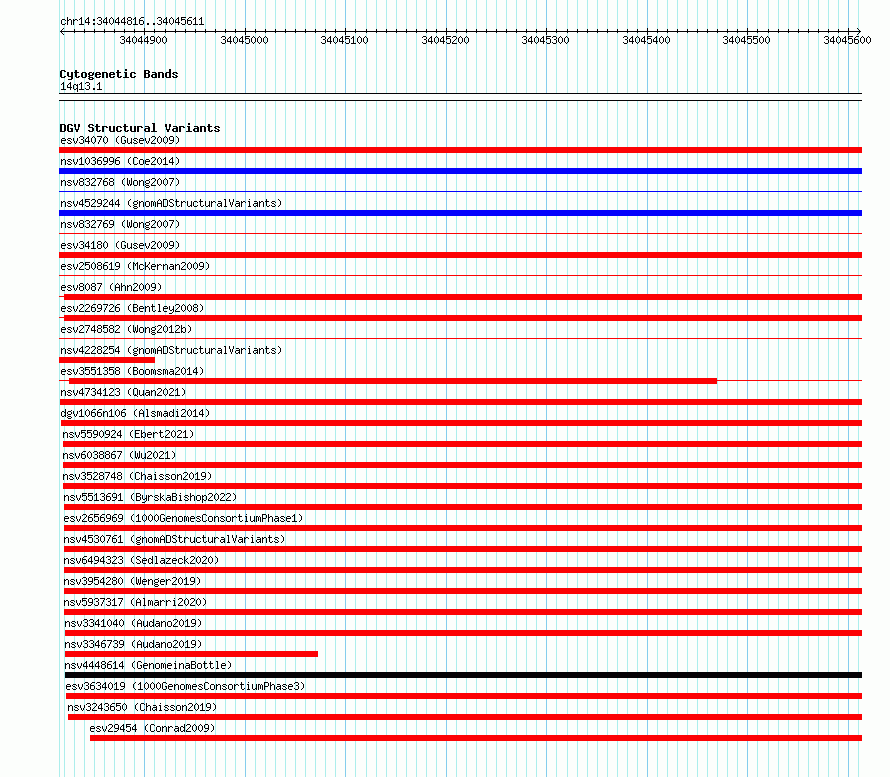
Task: Click the esv34070 (Gusev2009) variant label
Action: pos(120,140)
